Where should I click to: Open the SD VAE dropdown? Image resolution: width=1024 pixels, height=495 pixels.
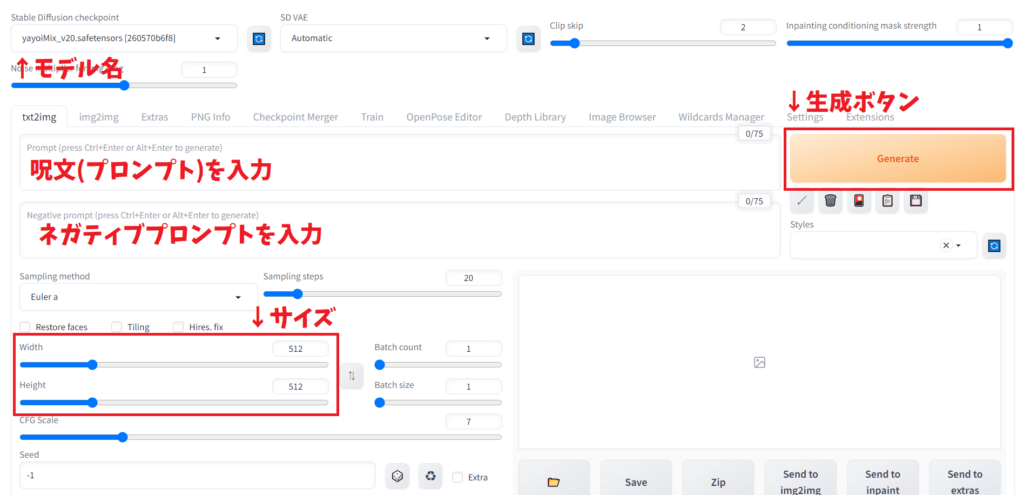393,39
